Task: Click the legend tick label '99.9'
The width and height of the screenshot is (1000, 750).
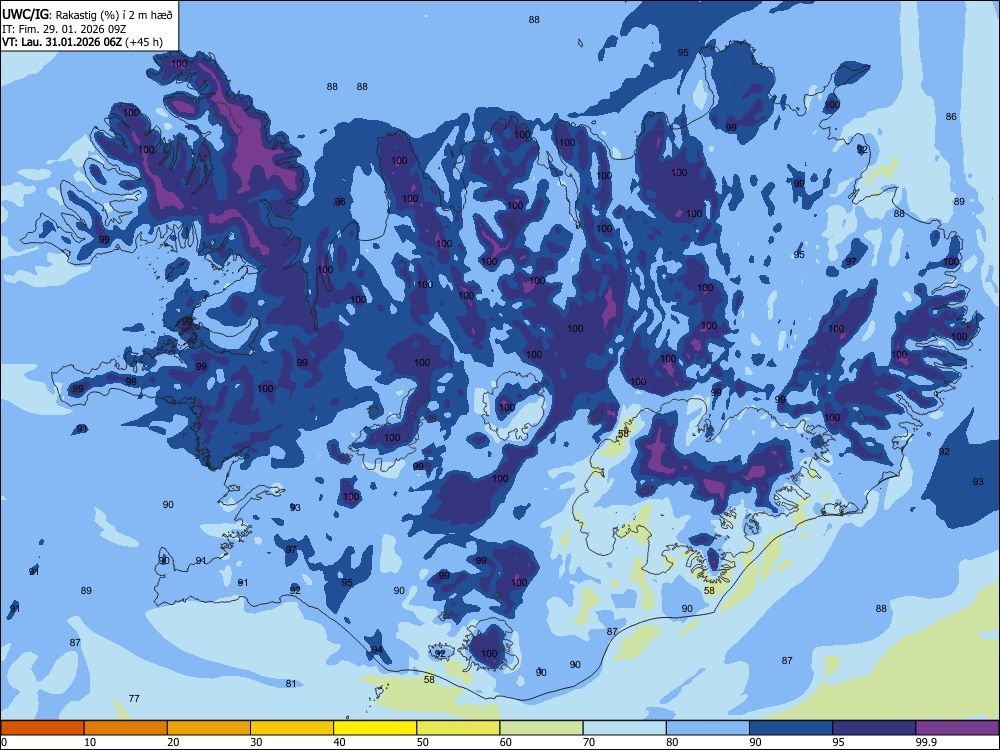Action: click(x=926, y=742)
